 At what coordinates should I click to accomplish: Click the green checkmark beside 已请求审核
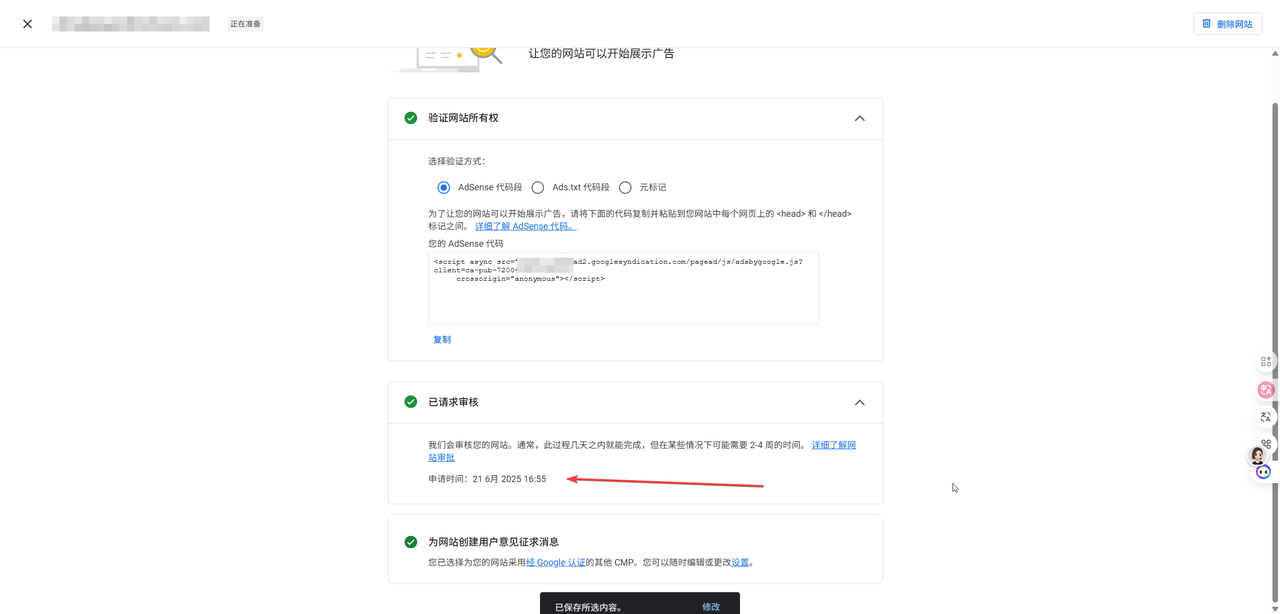pyautogui.click(x=411, y=402)
